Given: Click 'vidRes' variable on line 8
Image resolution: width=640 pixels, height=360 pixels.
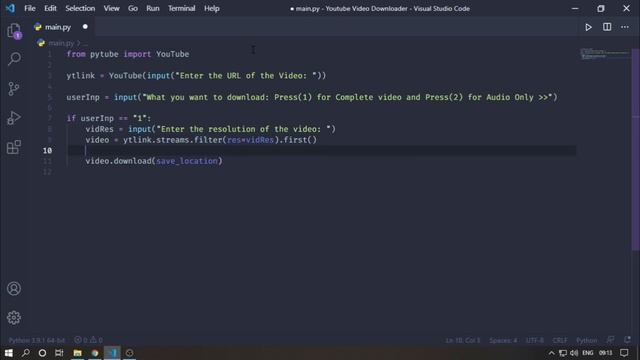Looking at the screenshot, I should (x=99, y=129).
